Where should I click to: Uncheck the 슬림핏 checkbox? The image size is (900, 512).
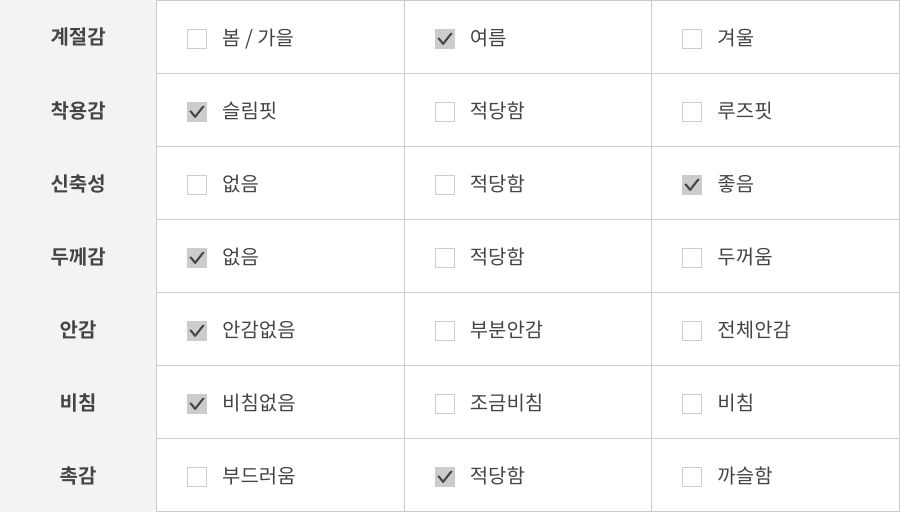pyautogui.click(x=197, y=112)
